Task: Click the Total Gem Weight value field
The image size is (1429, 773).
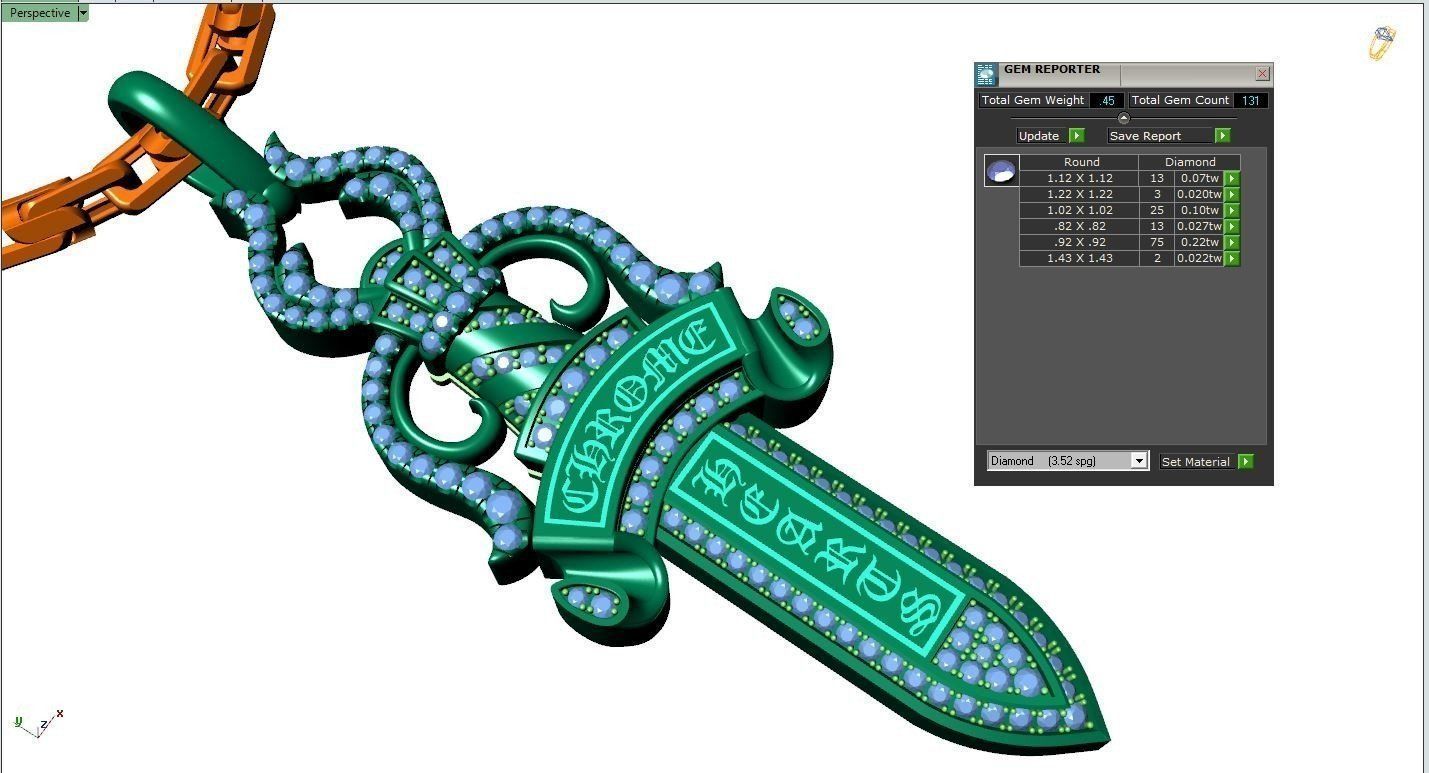Action: [x=1106, y=100]
